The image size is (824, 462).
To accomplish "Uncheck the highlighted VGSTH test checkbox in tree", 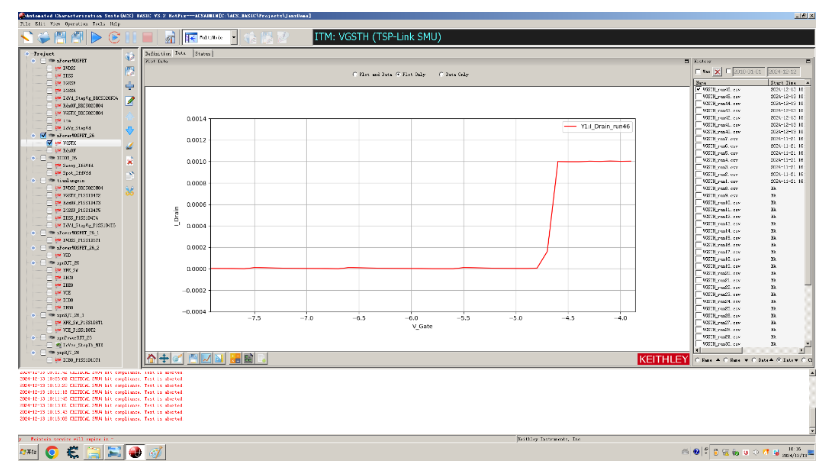I will click(x=49, y=143).
